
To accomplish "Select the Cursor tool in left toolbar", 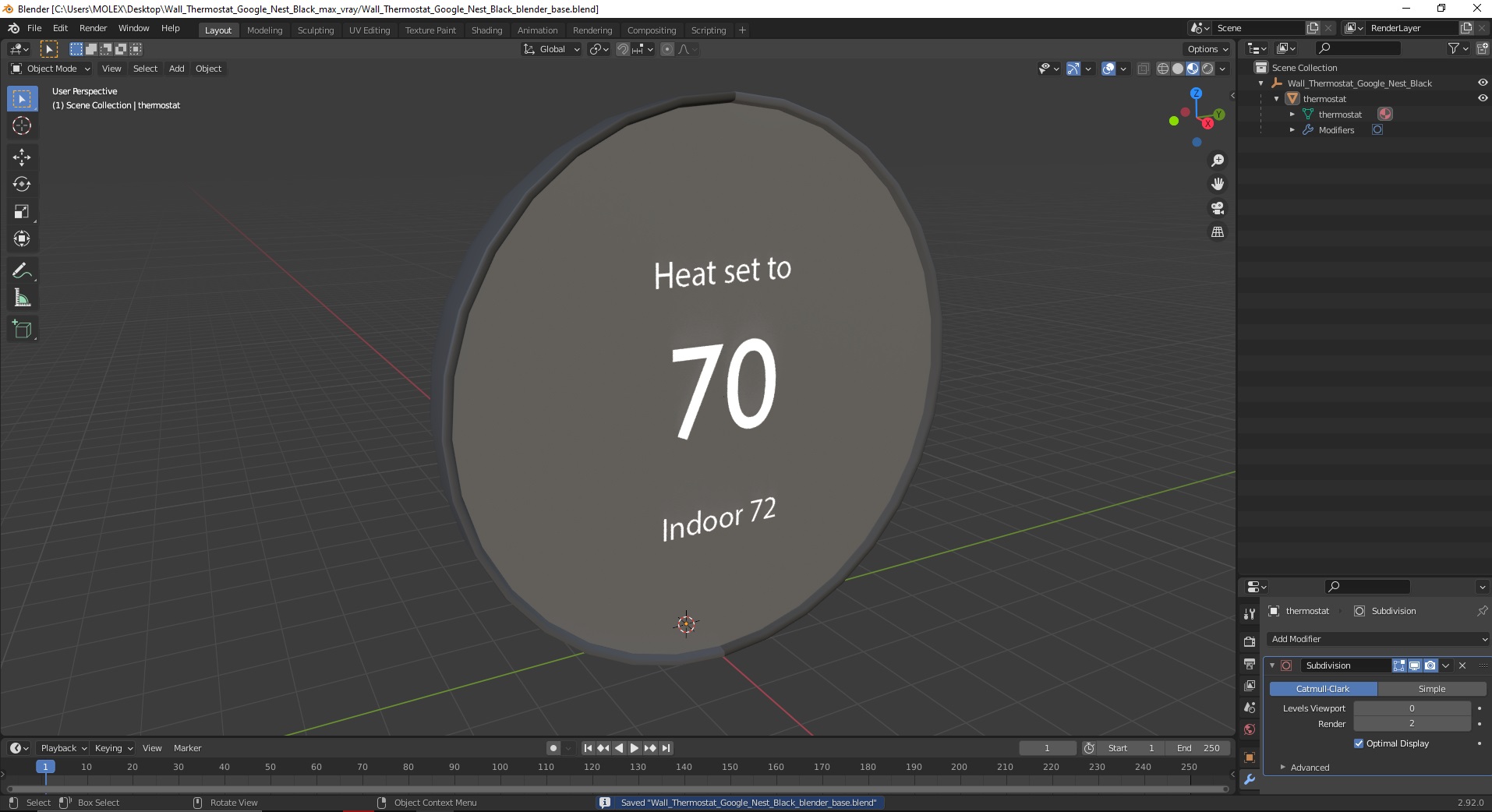I will point(22,125).
